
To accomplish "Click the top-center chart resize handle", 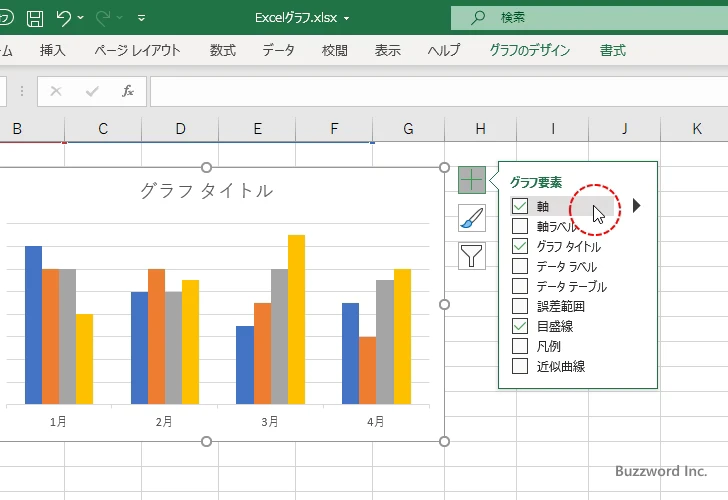I will click(x=207, y=167).
